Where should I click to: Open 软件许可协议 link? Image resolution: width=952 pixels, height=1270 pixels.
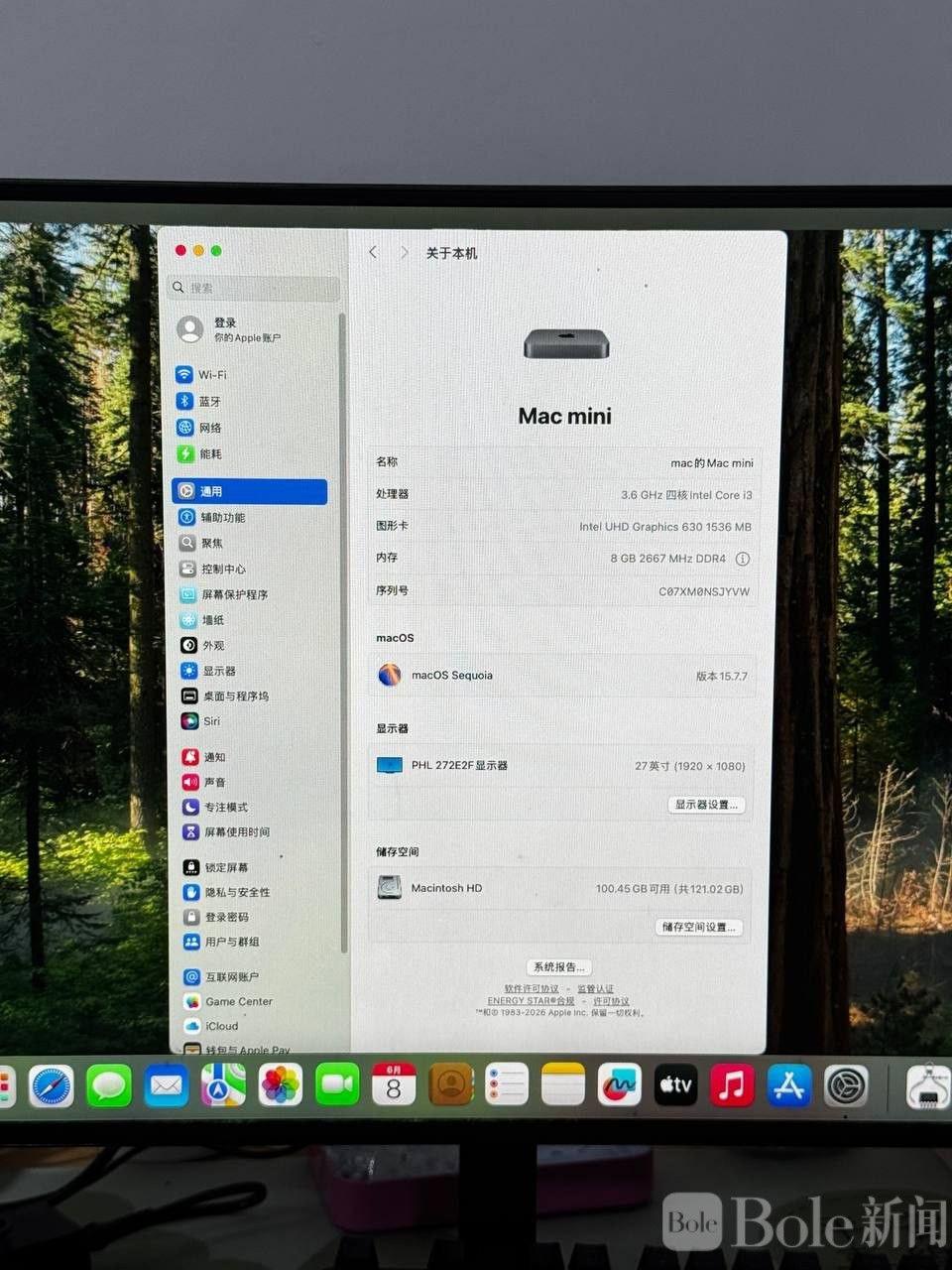pyautogui.click(x=532, y=988)
